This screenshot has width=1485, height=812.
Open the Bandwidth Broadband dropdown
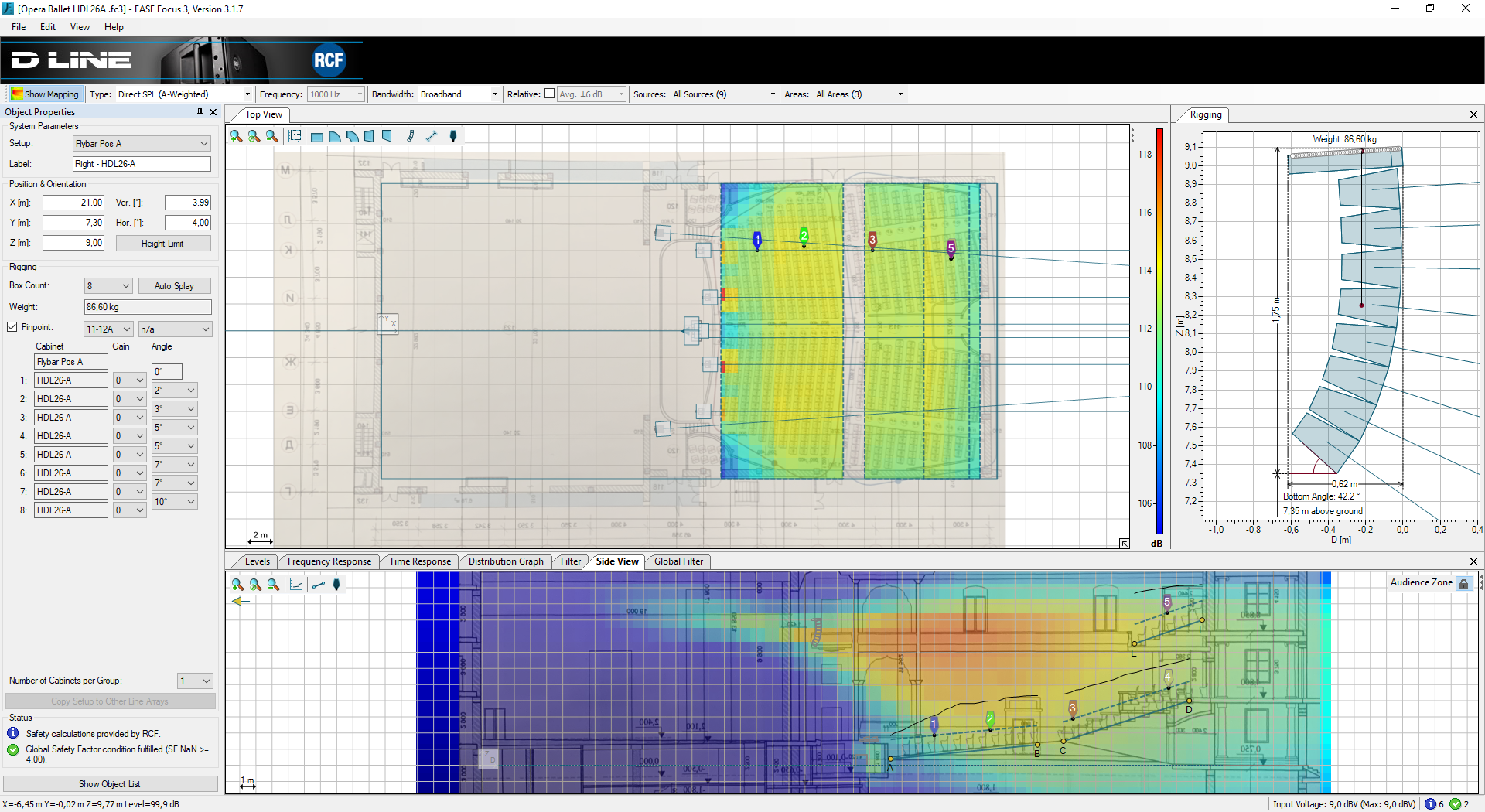click(x=459, y=94)
